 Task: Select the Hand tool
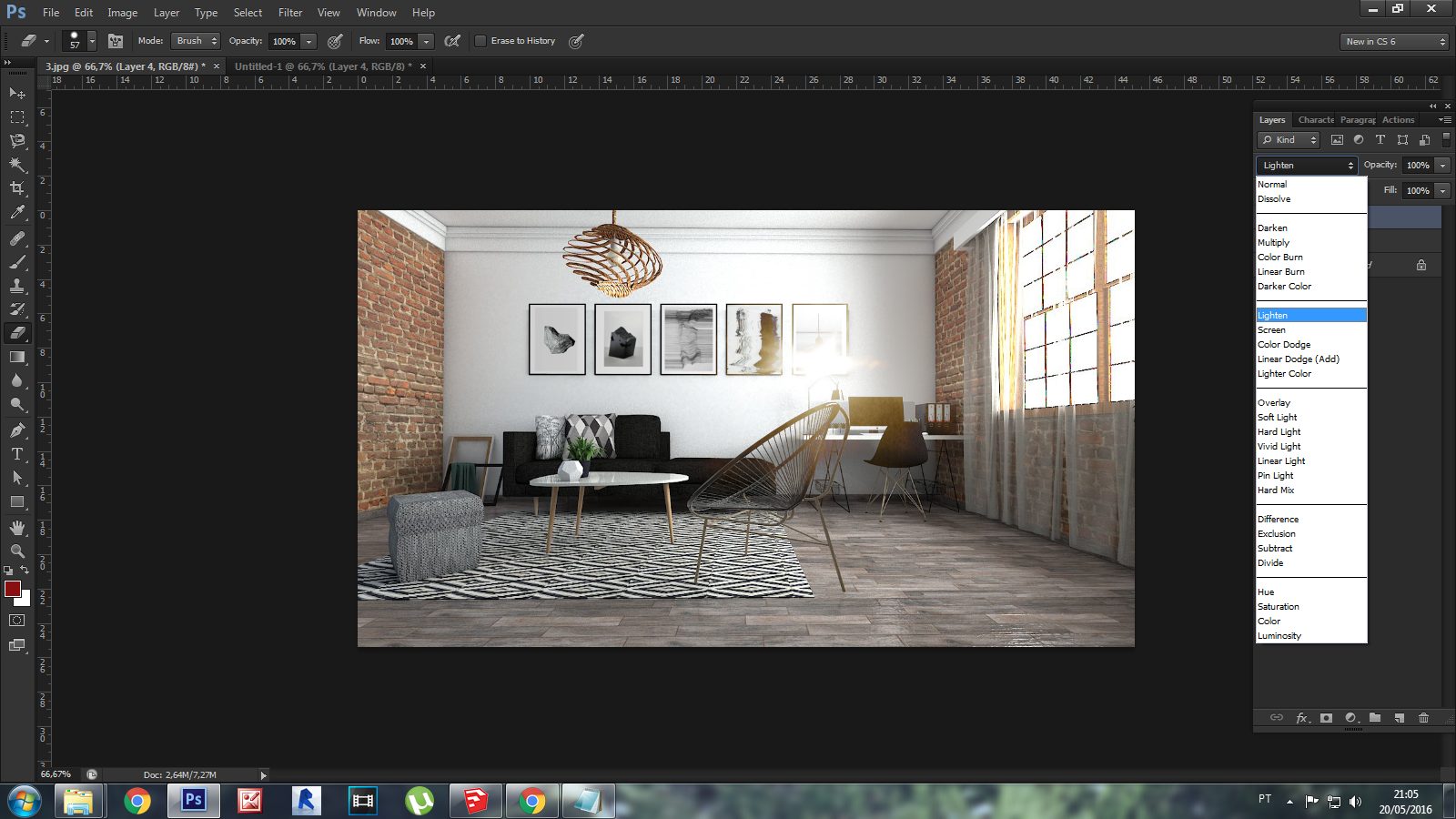click(17, 528)
